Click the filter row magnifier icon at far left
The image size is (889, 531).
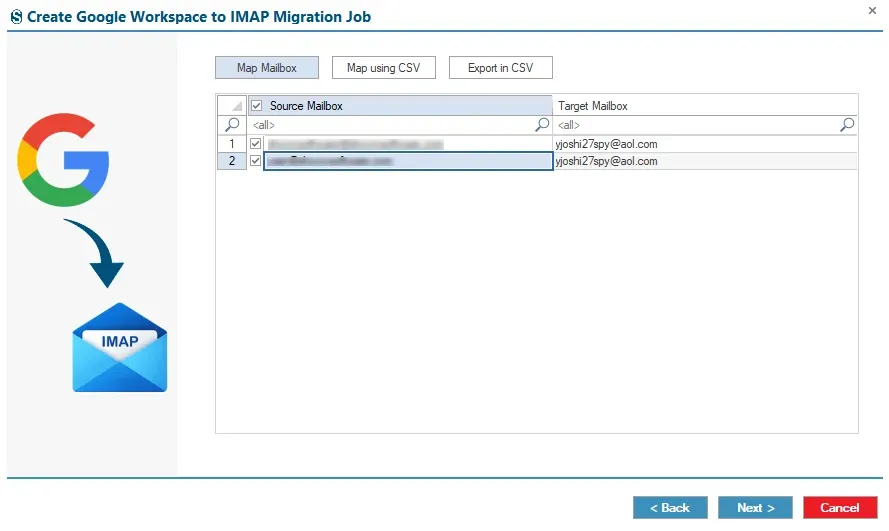[232, 124]
